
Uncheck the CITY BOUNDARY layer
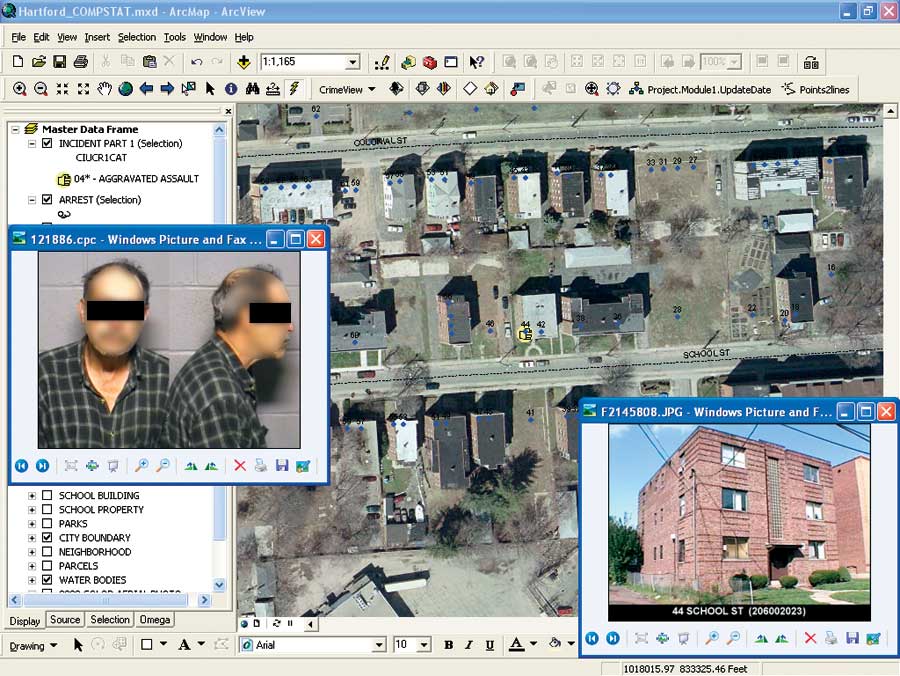tap(47, 538)
